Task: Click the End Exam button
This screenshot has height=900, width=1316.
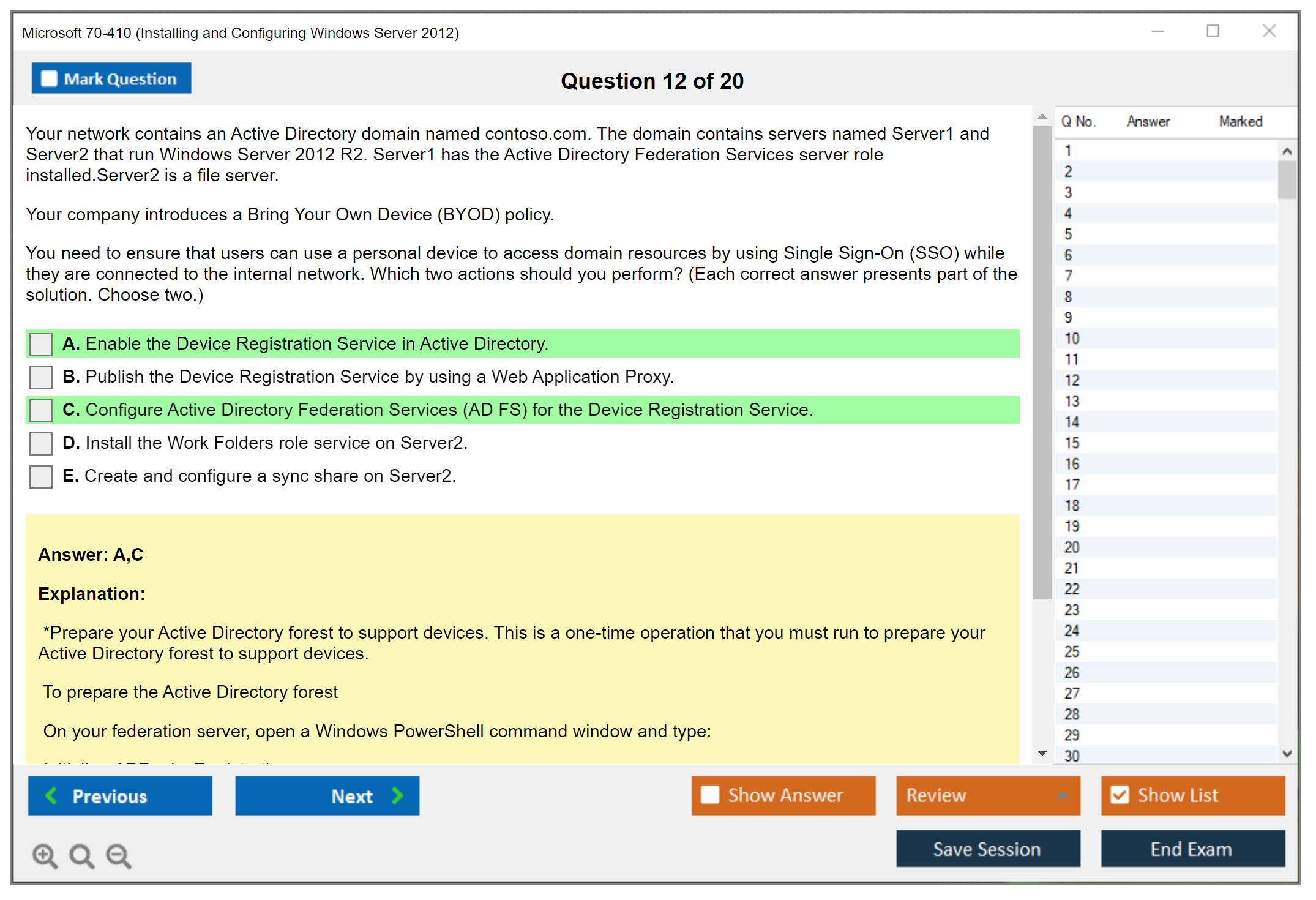Action: coord(1192,849)
